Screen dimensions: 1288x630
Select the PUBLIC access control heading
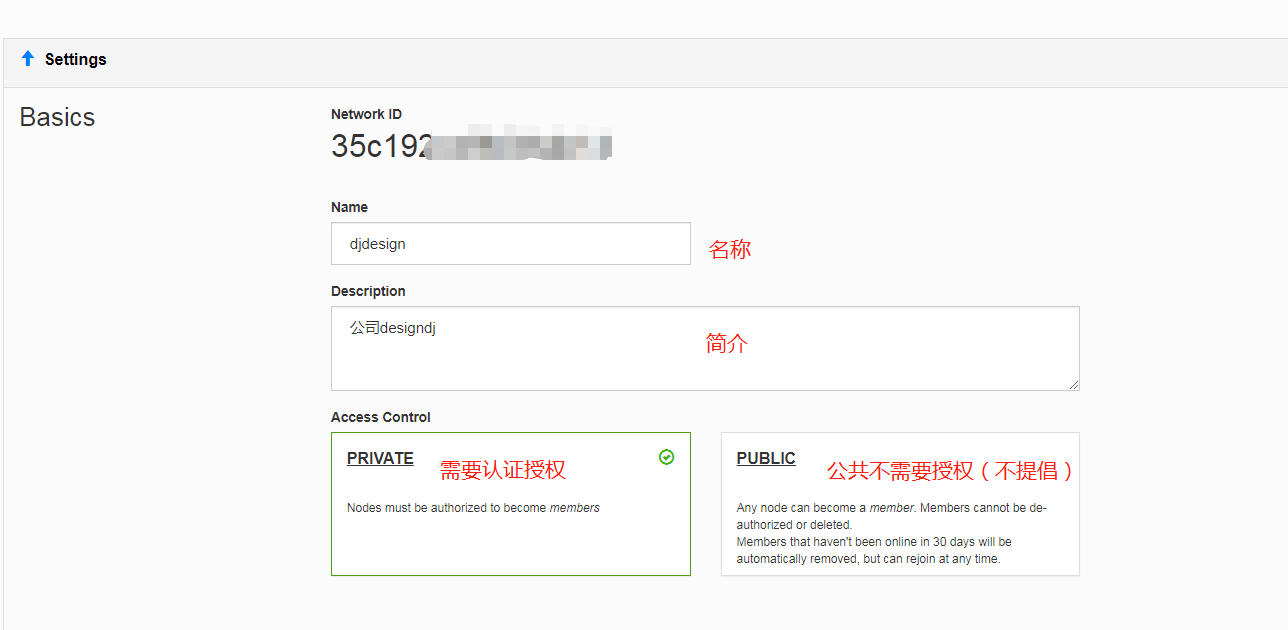click(x=766, y=459)
